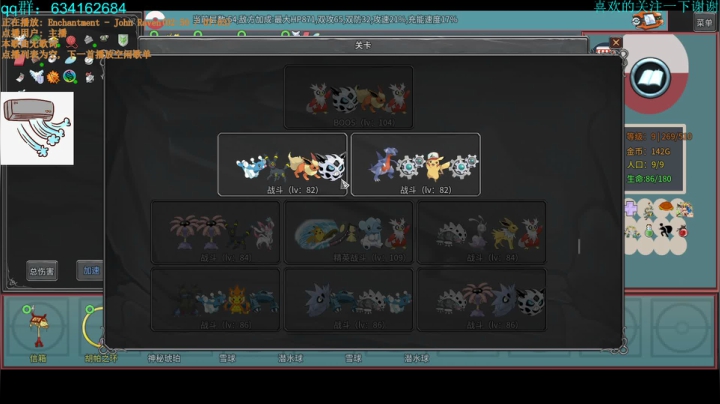Click the 信箱 mailbox item slot

click(39, 327)
